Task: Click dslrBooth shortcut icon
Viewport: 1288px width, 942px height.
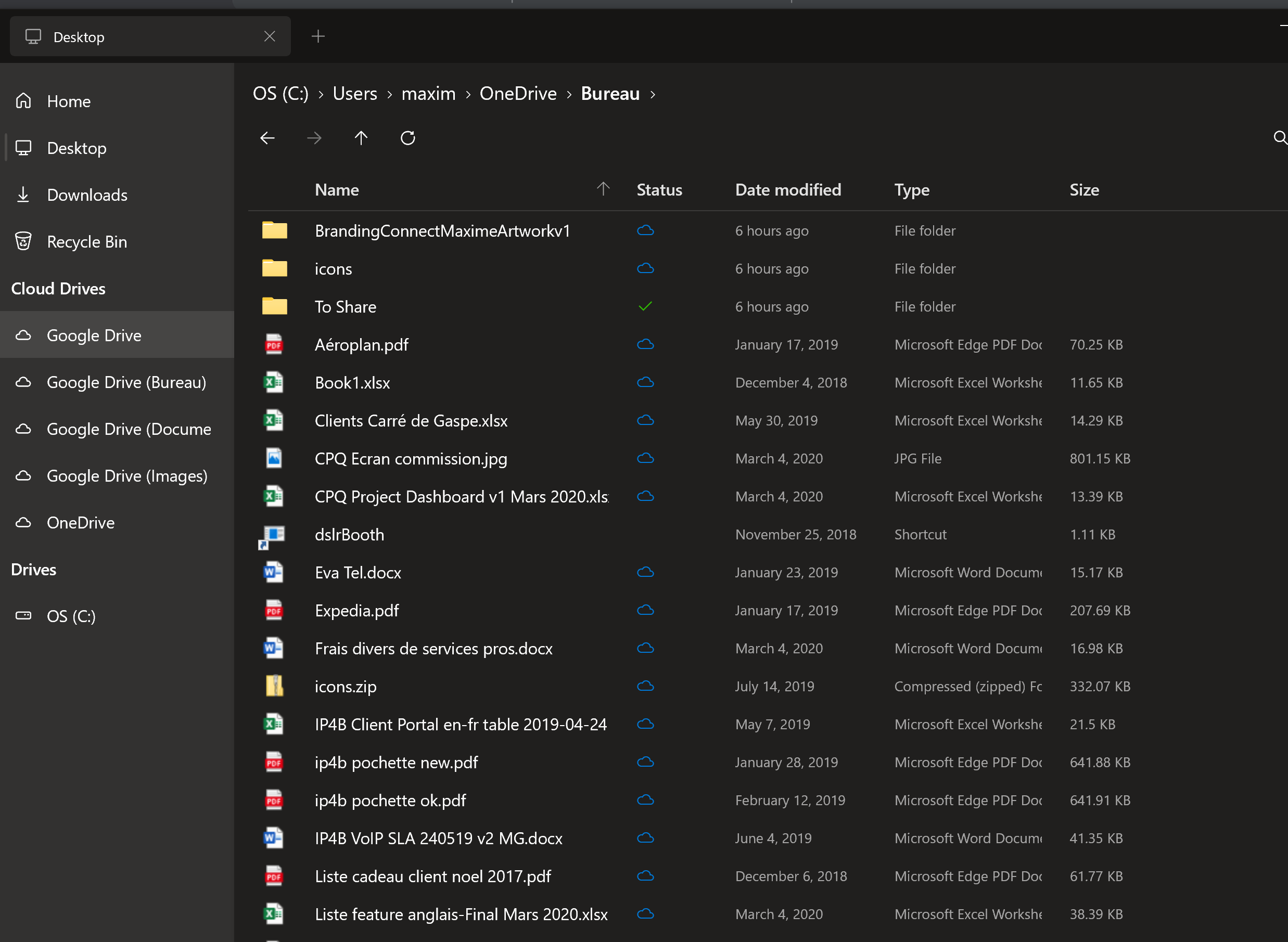Action: click(x=272, y=537)
